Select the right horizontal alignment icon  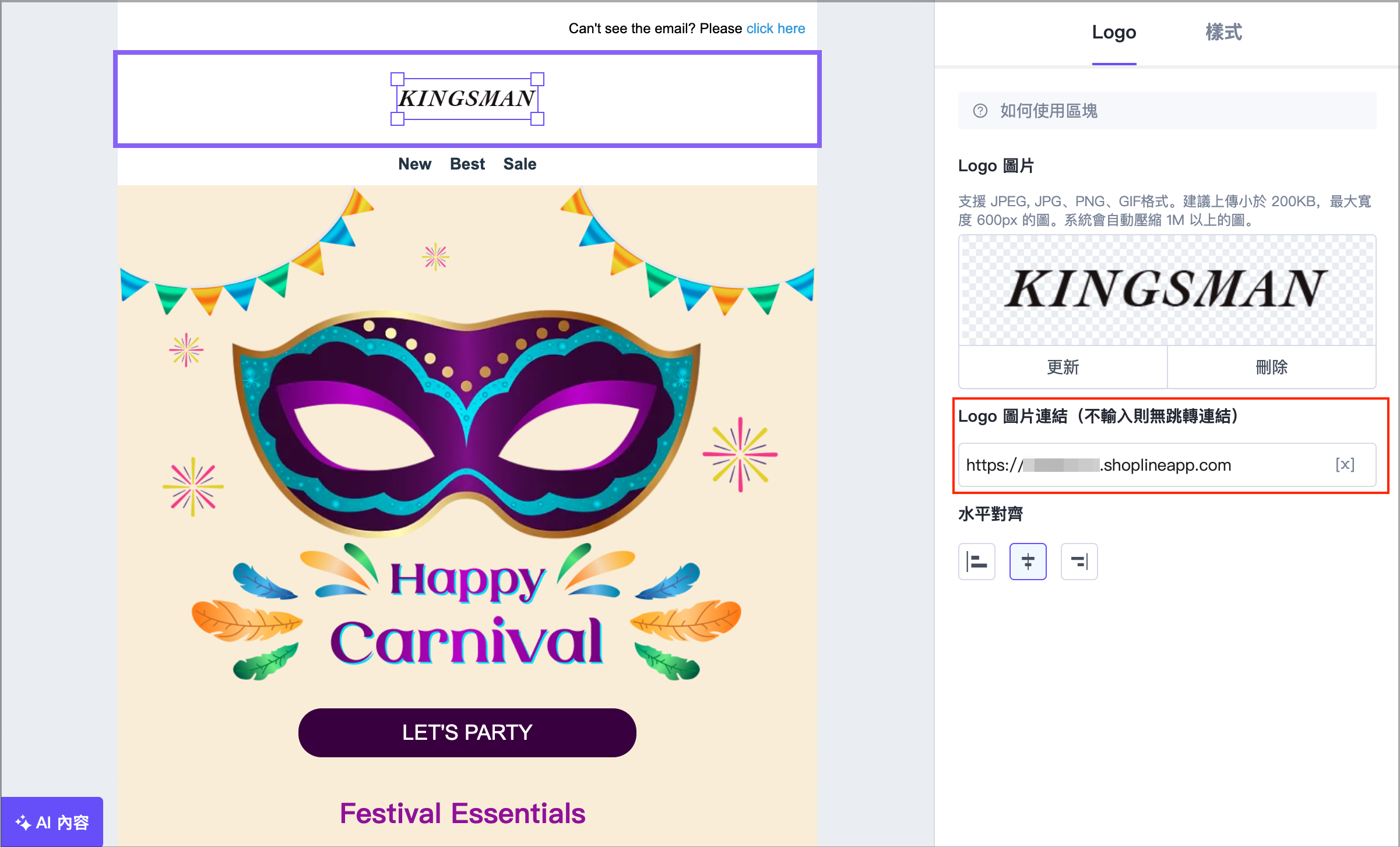pyautogui.click(x=1079, y=562)
